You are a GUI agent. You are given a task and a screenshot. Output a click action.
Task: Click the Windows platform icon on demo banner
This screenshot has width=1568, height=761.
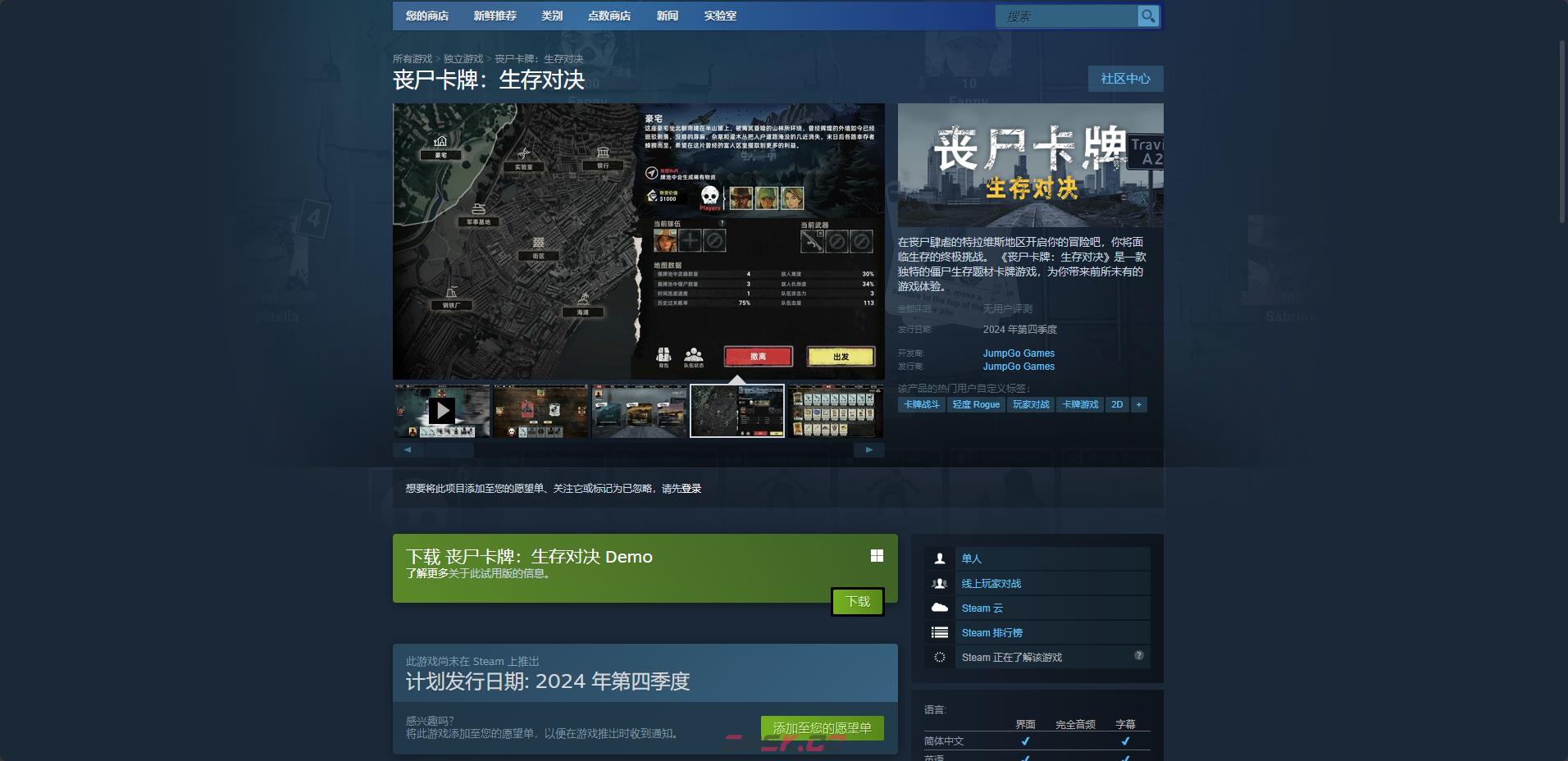pyautogui.click(x=877, y=556)
